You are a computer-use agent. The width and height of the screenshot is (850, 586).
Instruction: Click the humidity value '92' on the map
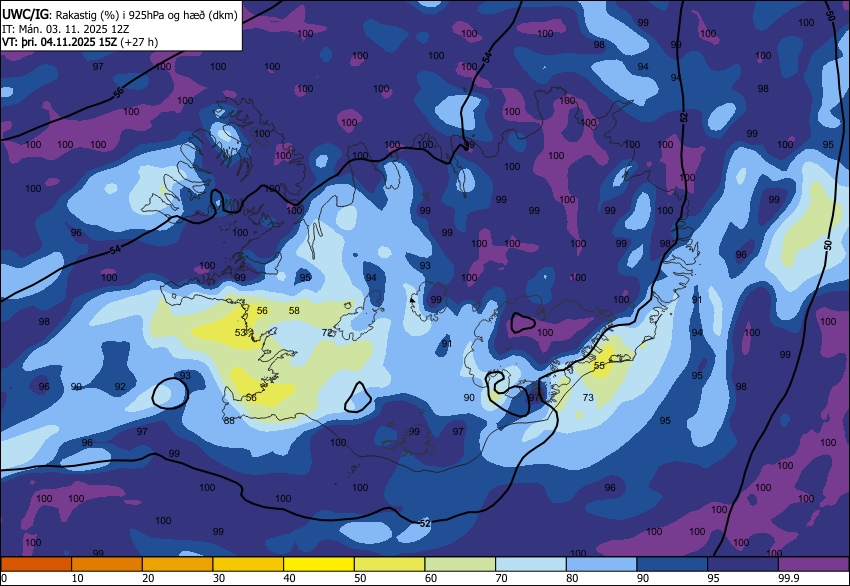[120, 387]
